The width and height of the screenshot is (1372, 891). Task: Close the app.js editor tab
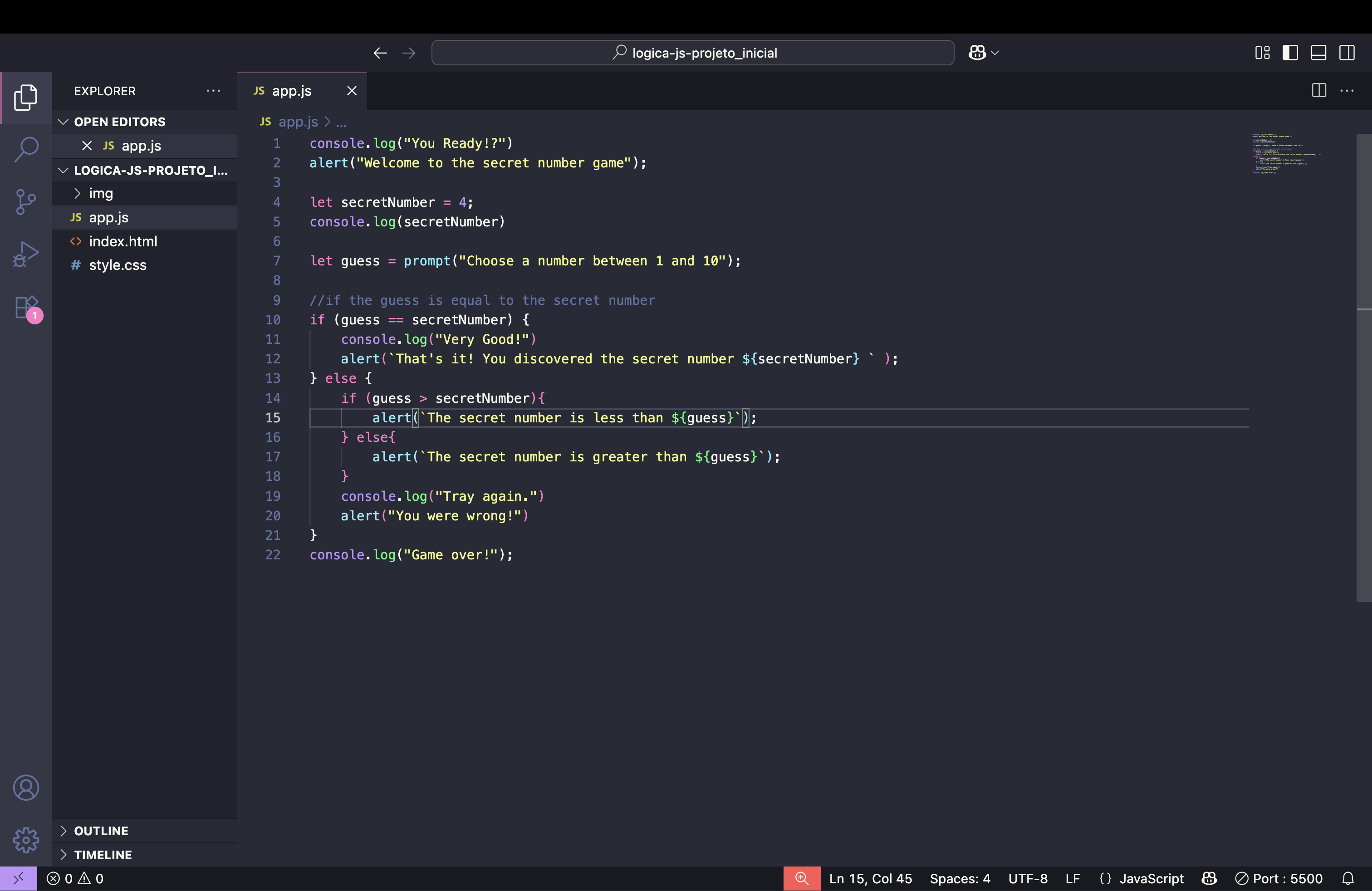352,90
